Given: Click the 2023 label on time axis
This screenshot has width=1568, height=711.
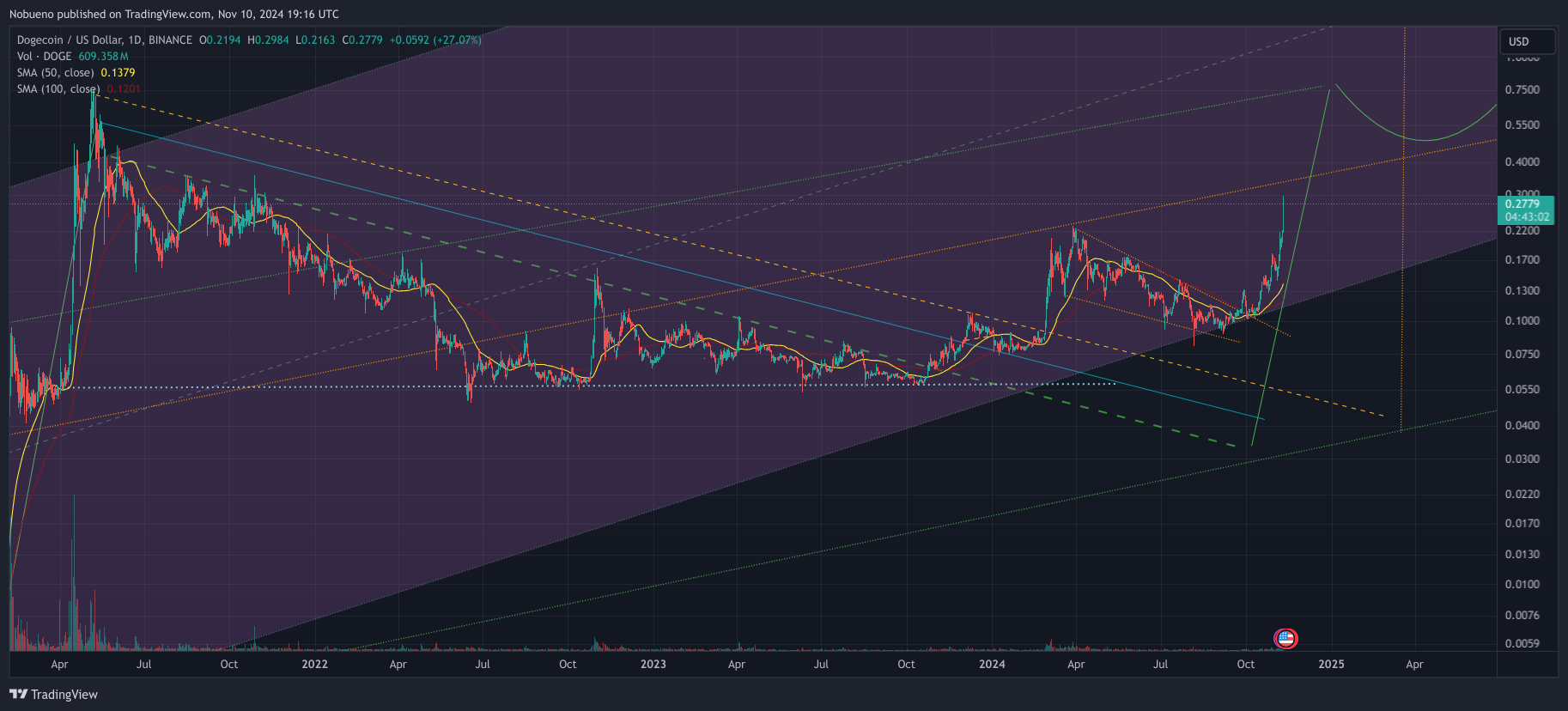Looking at the screenshot, I should point(653,664).
